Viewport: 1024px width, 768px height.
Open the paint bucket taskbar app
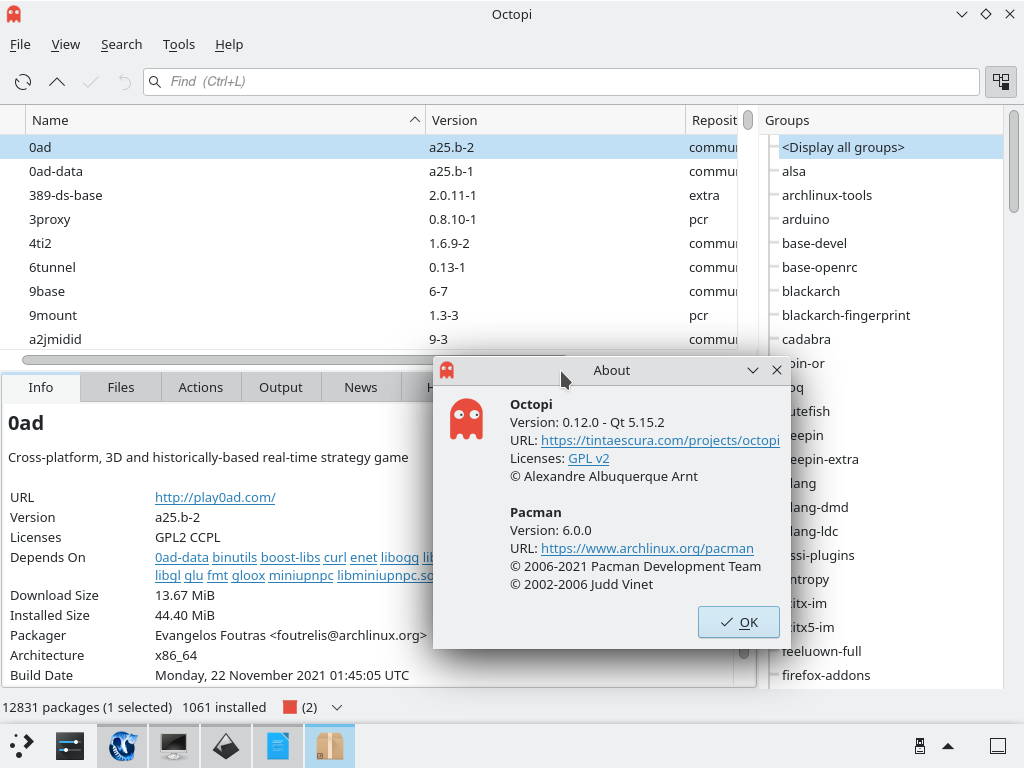226,746
